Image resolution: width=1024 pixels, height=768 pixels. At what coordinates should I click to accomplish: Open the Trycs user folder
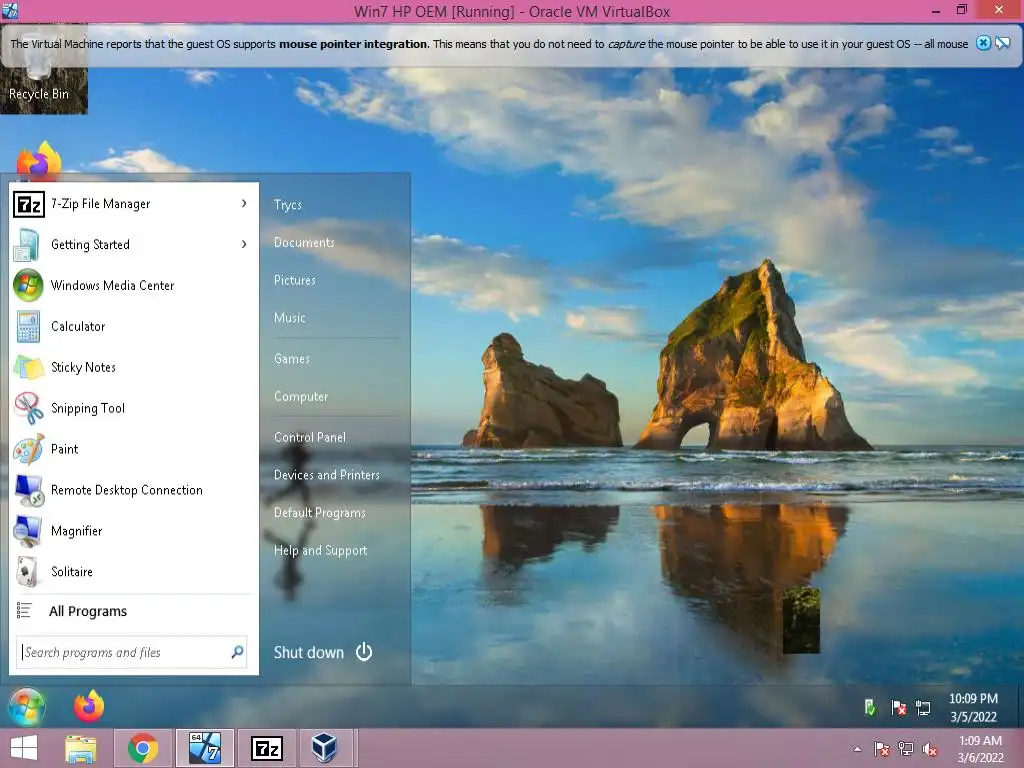(x=287, y=205)
